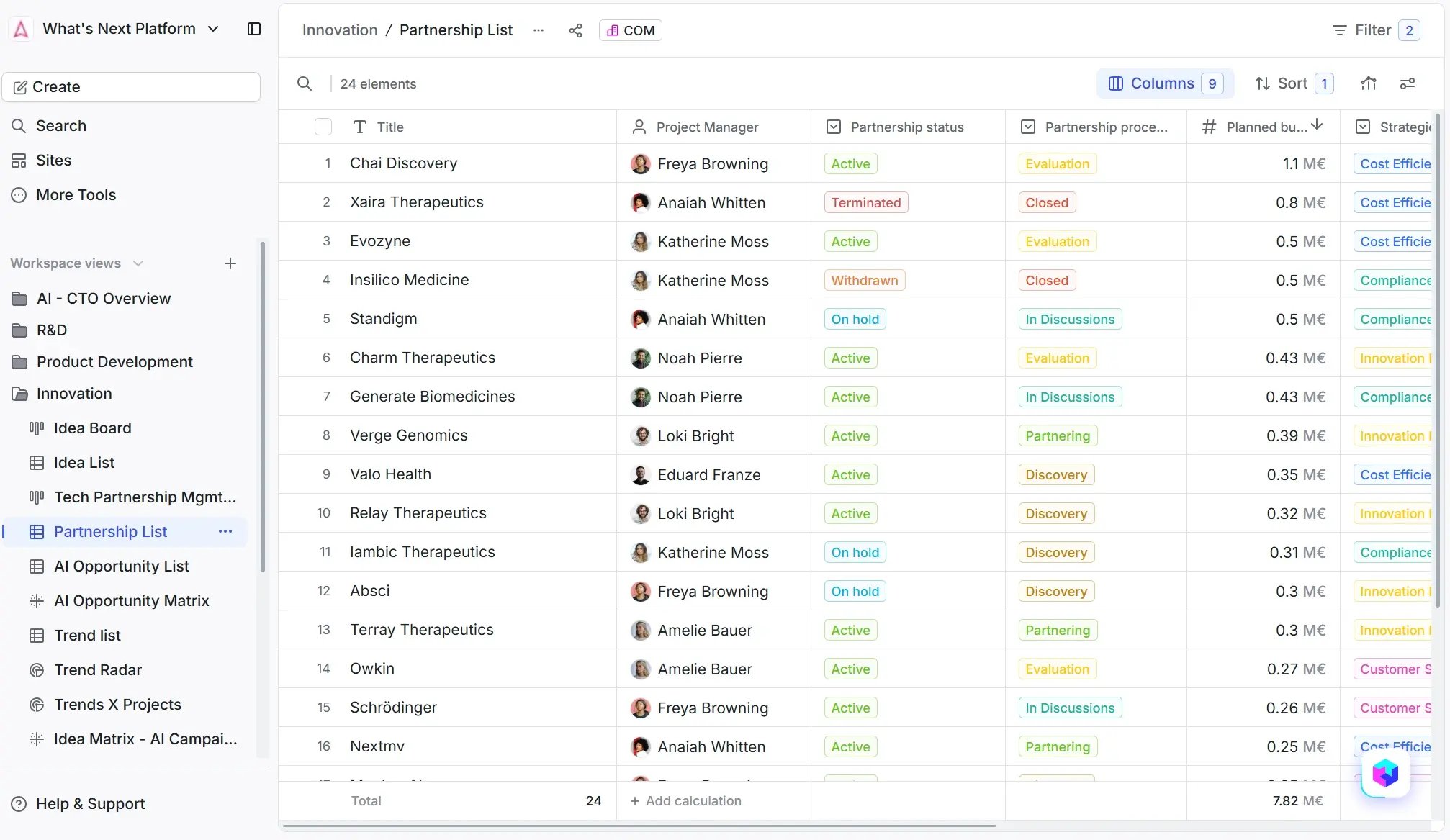Toggle the Terminated status on Xaira Therapeutics
The width and height of the screenshot is (1450, 840).
[865, 202]
